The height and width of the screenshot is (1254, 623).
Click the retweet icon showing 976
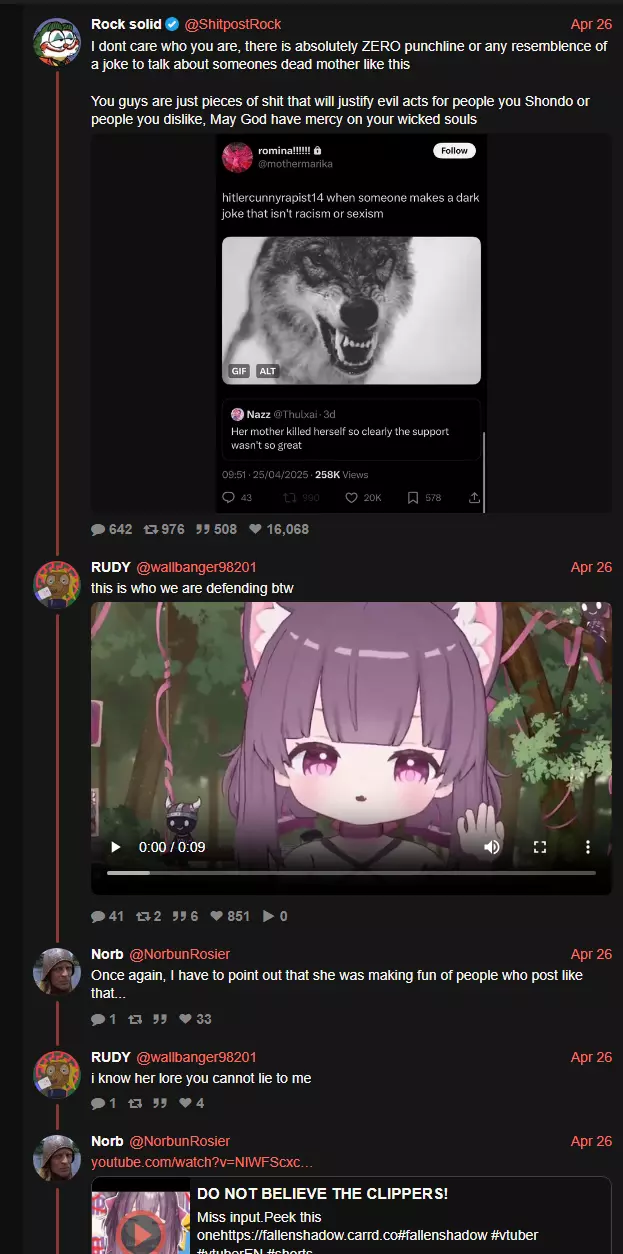(x=151, y=529)
